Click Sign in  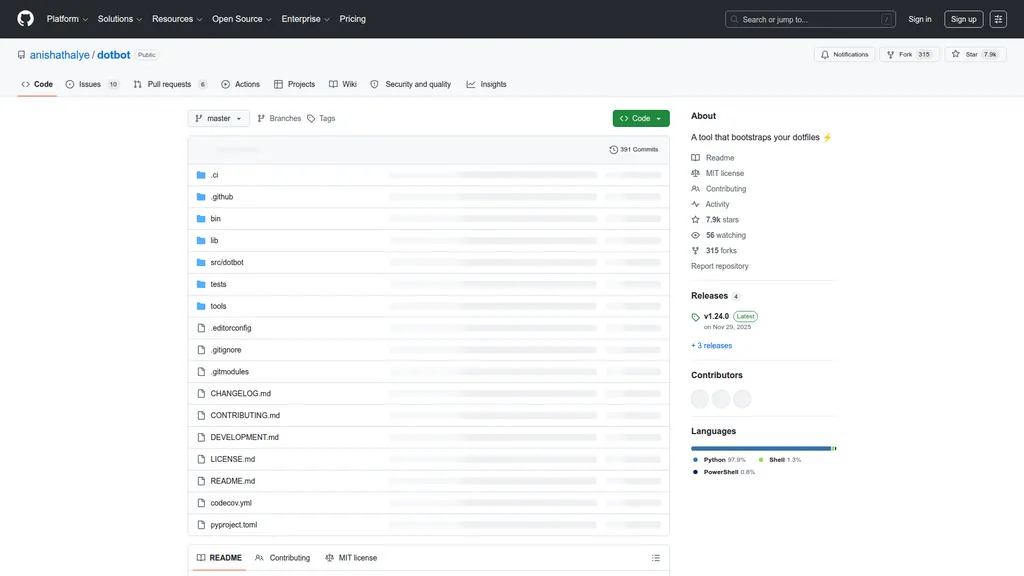pos(920,19)
